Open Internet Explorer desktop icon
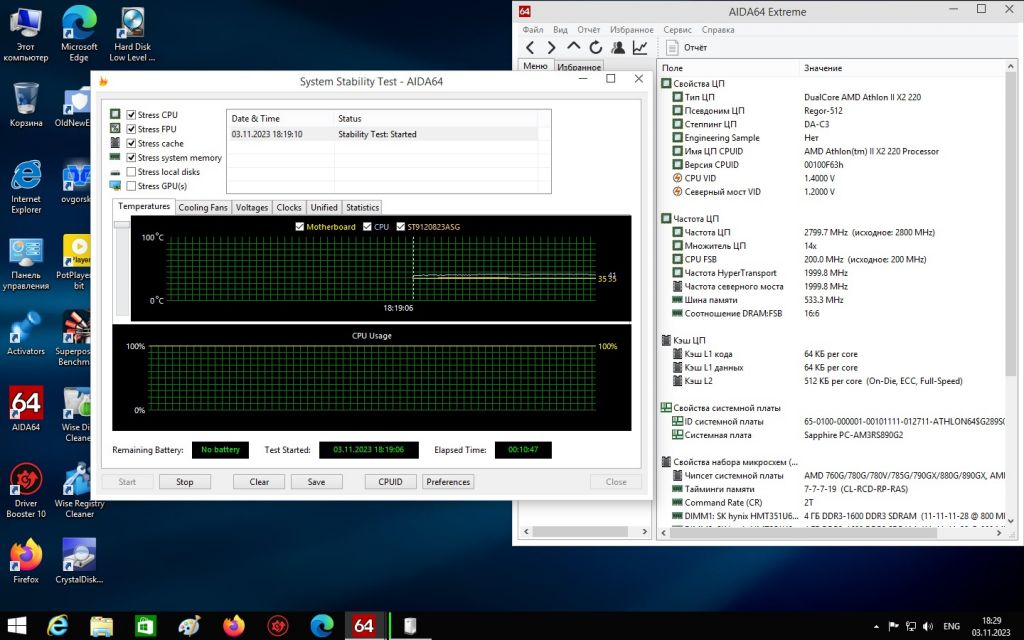Image resolution: width=1024 pixels, height=640 pixels. tap(26, 187)
